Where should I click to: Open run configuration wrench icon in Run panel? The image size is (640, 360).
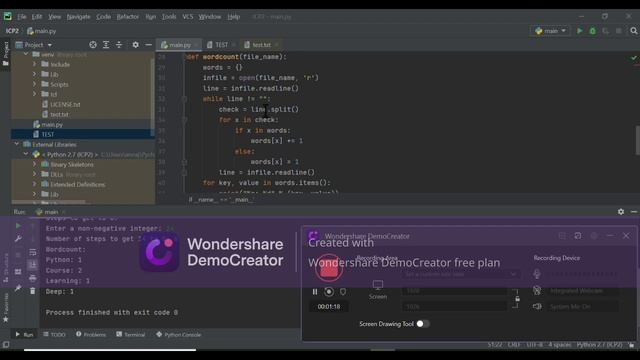[x=18, y=238]
